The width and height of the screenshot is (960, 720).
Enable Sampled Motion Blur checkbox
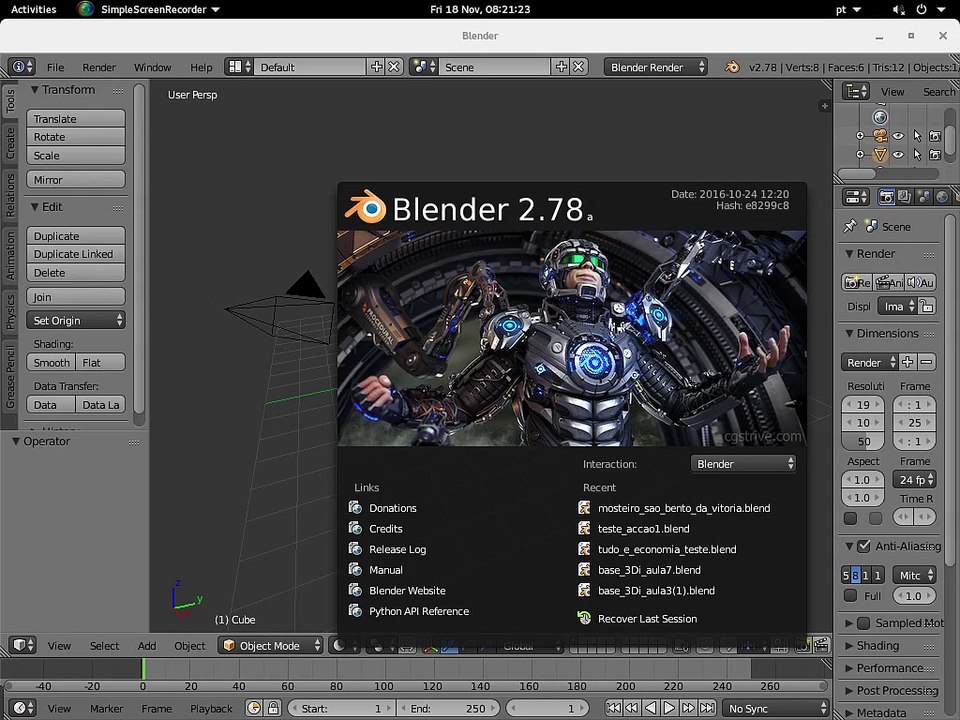[864, 623]
